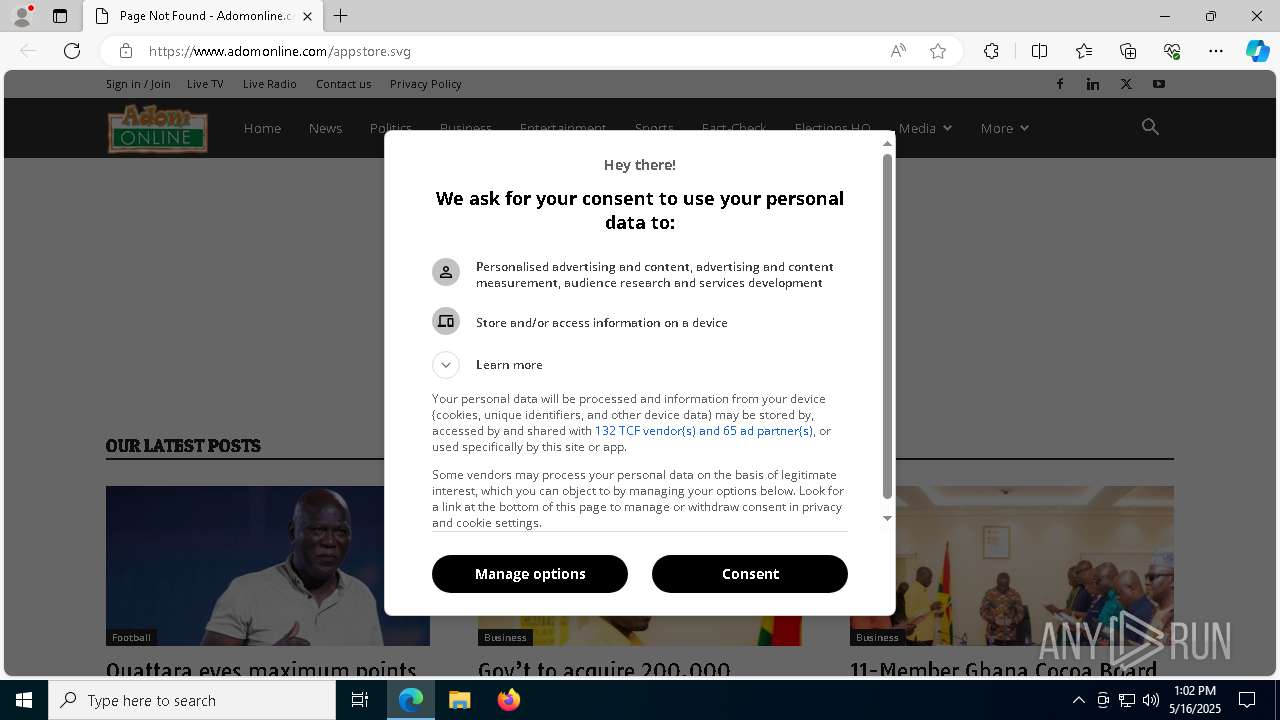
Task: Select the Home navigation item
Action: tap(262, 128)
